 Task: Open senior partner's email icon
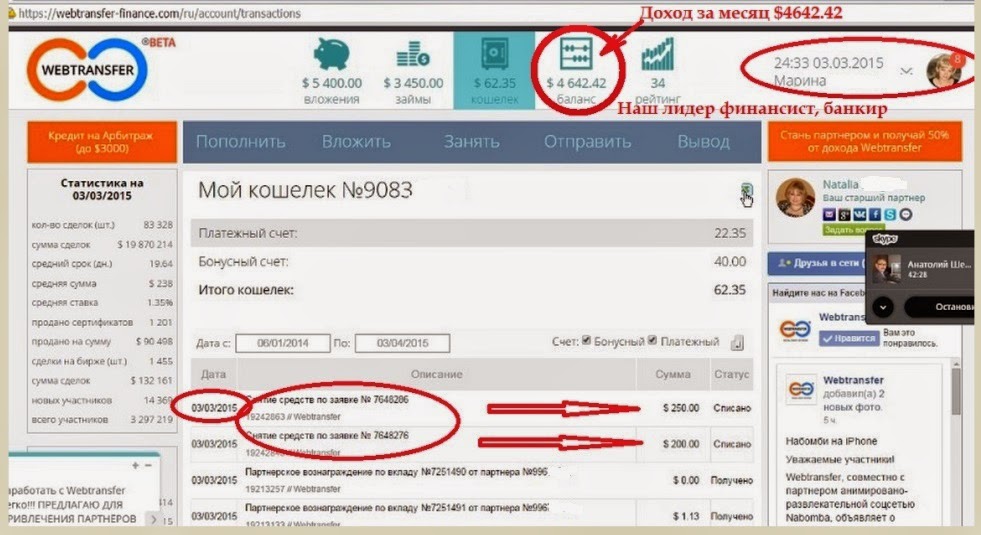(x=829, y=215)
